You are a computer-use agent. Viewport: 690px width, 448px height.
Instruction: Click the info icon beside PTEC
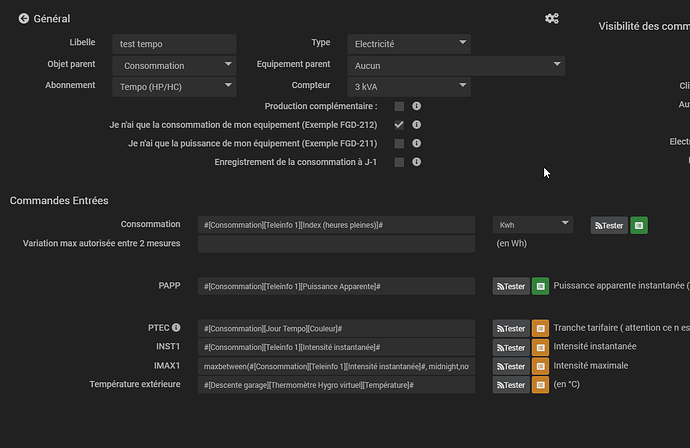(176, 327)
